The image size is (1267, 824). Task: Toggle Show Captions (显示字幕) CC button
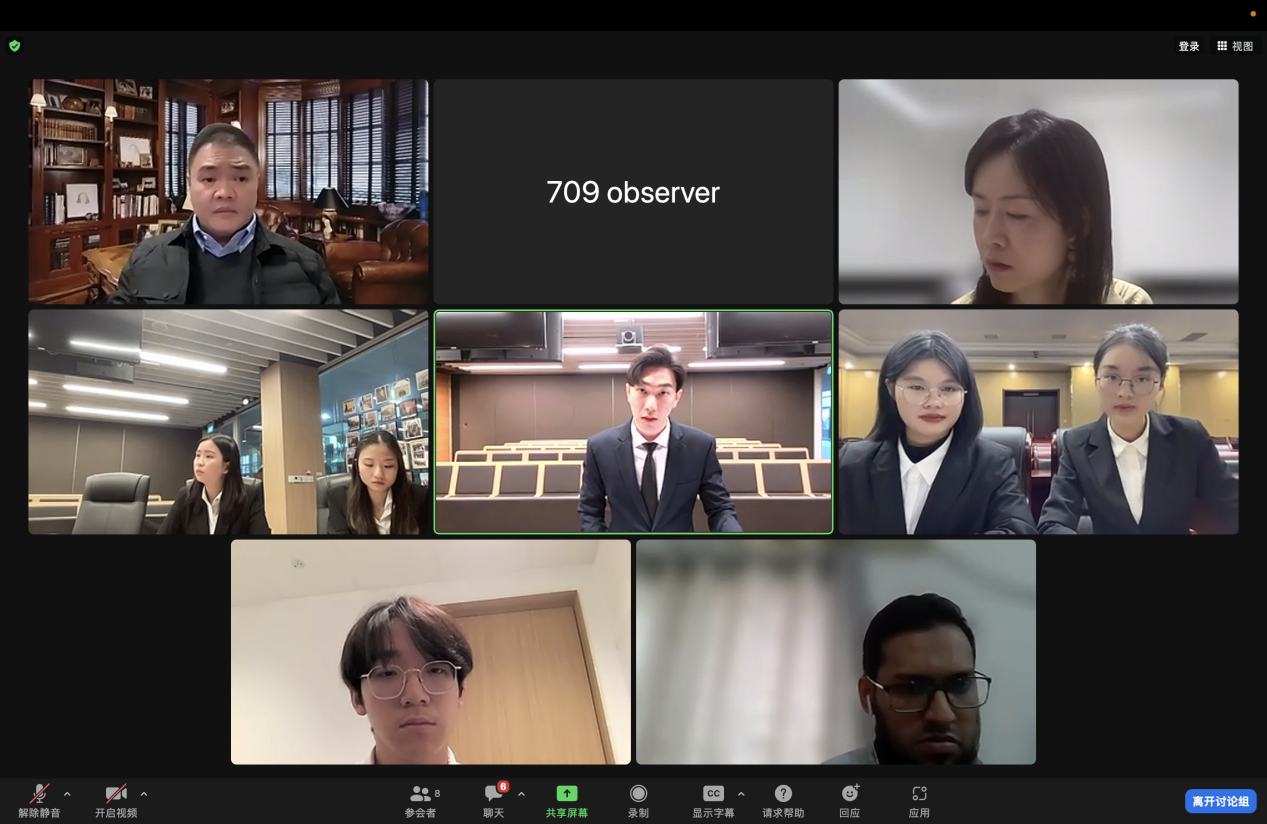coord(713,794)
